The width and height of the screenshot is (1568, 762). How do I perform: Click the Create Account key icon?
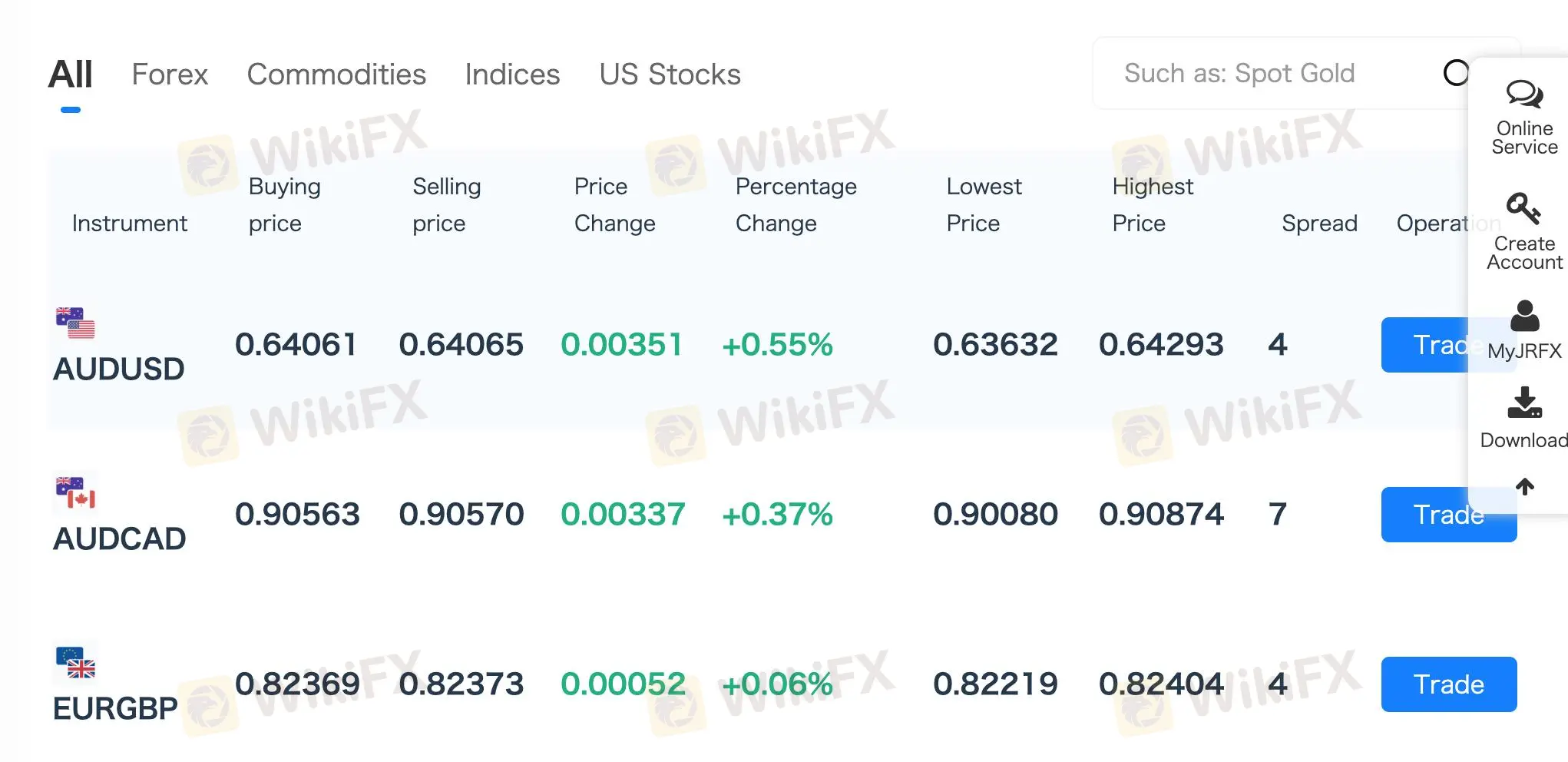coord(1523,209)
